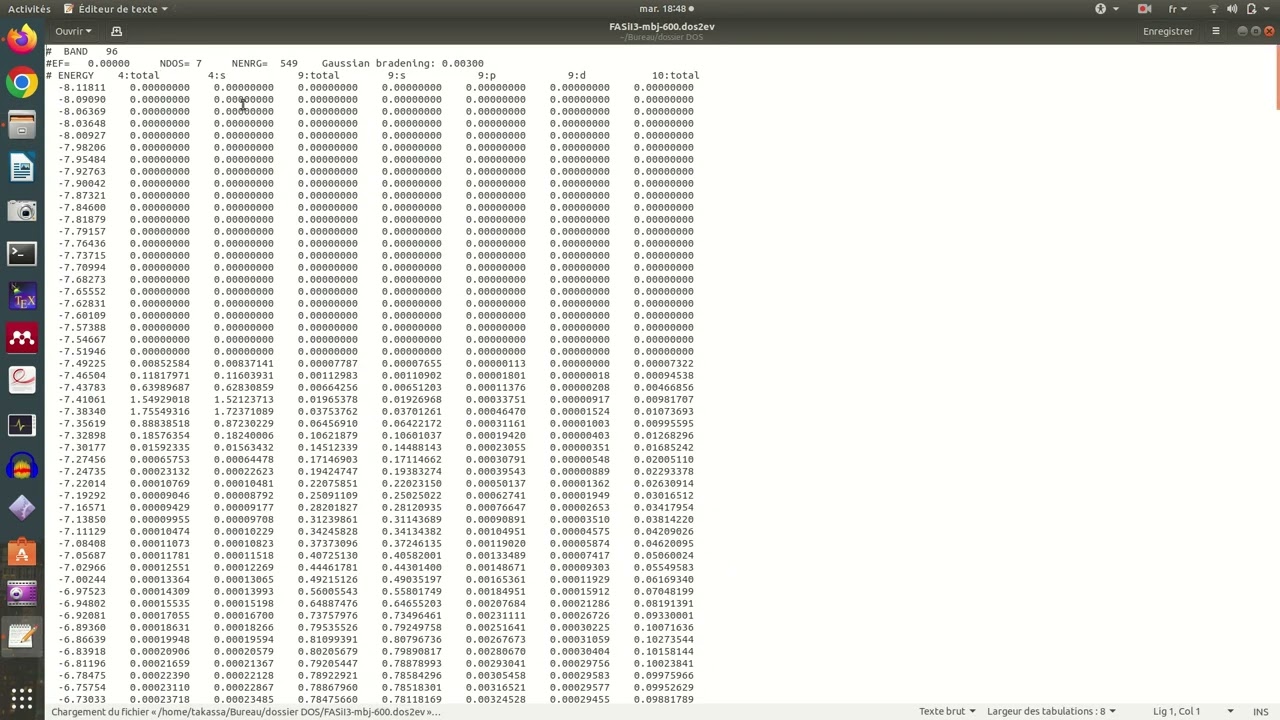The image size is (1280, 720).
Task: Click the new document tab icon
Action: (117, 31)
